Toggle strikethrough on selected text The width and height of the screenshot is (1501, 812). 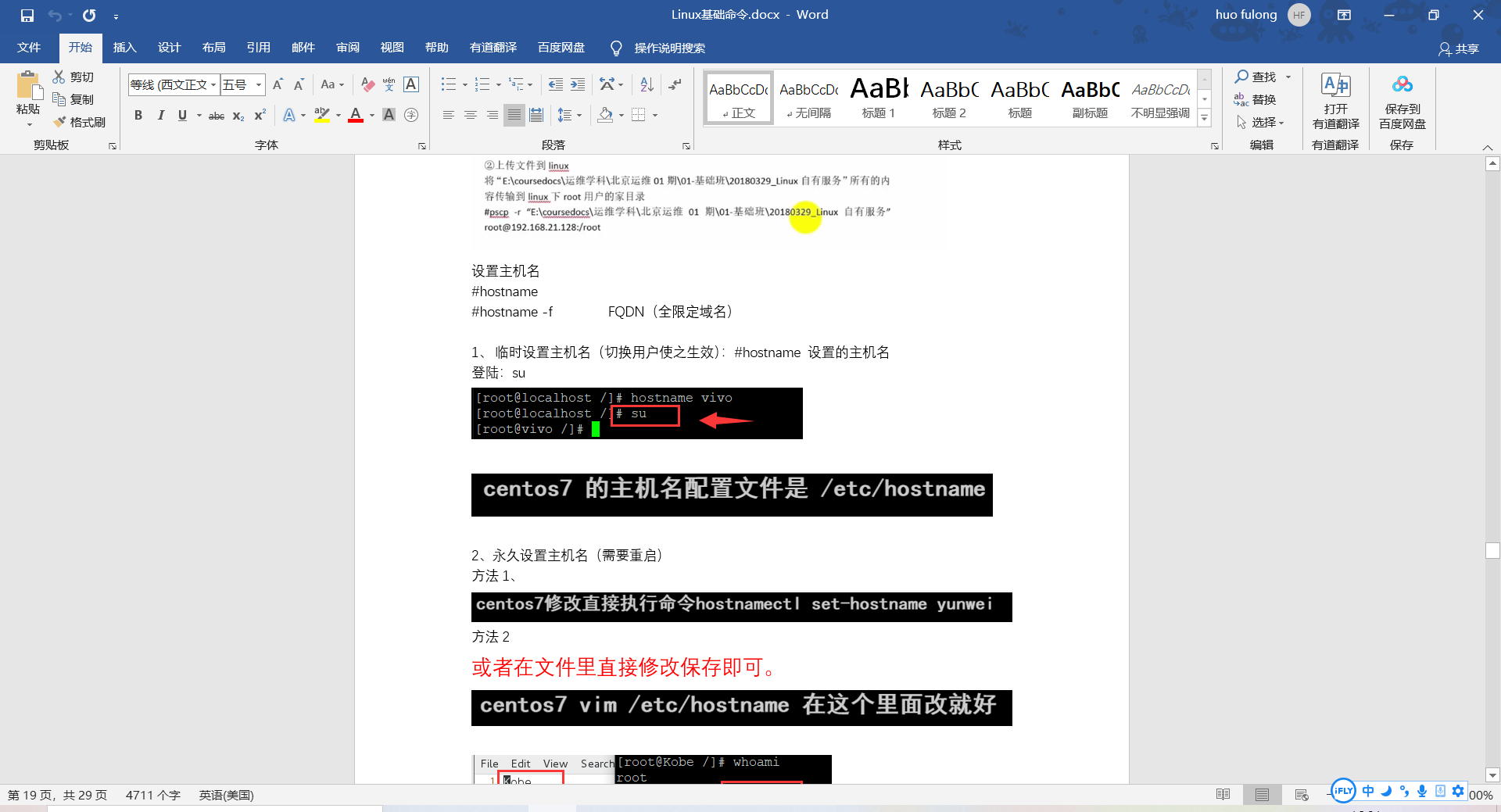pos(216,115)
